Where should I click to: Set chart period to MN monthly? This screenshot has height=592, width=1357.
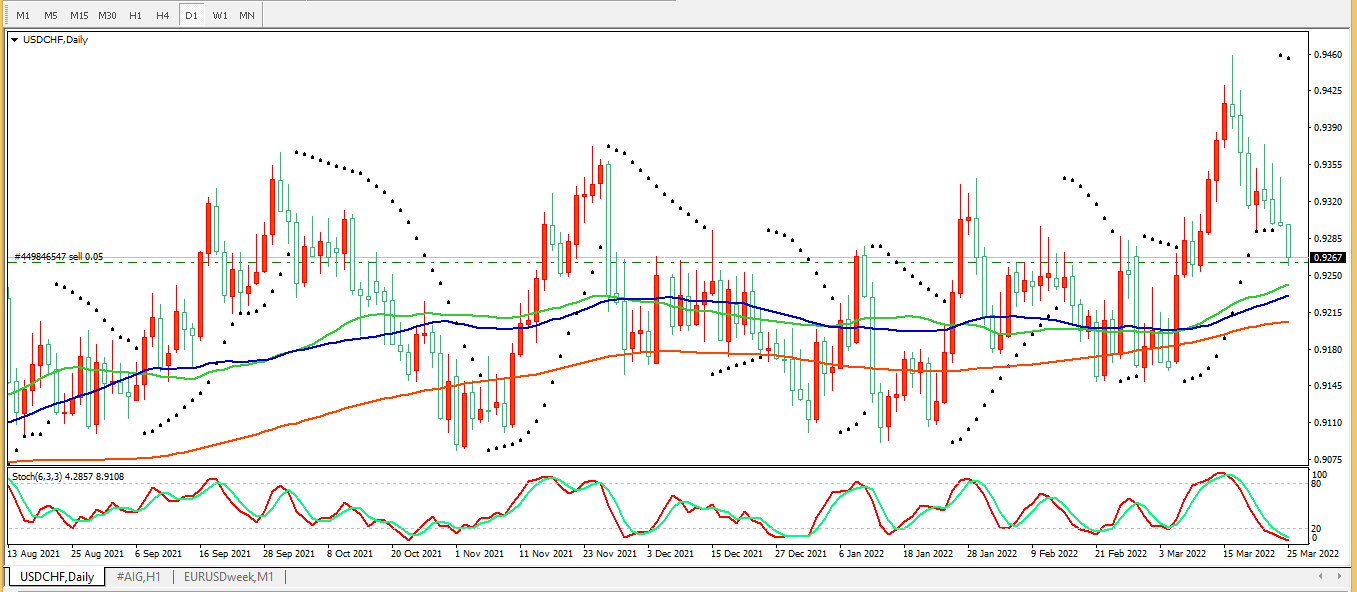pyautogui.click(x=246, y=16)
